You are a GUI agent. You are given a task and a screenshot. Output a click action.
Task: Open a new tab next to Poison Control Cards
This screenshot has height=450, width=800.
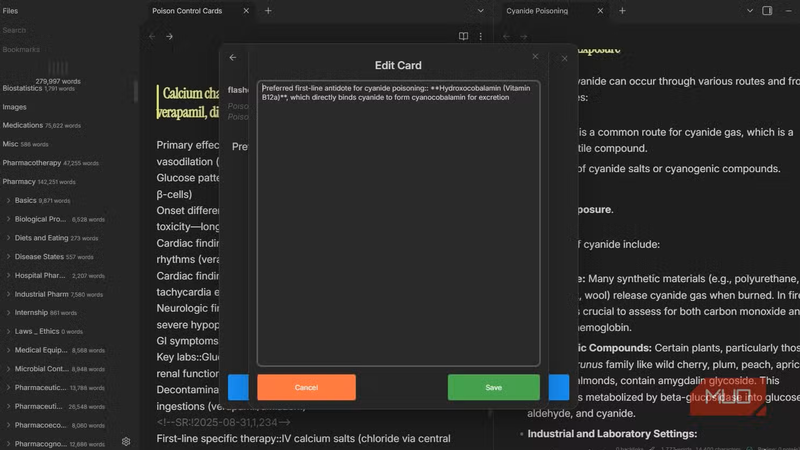(268, 11)
